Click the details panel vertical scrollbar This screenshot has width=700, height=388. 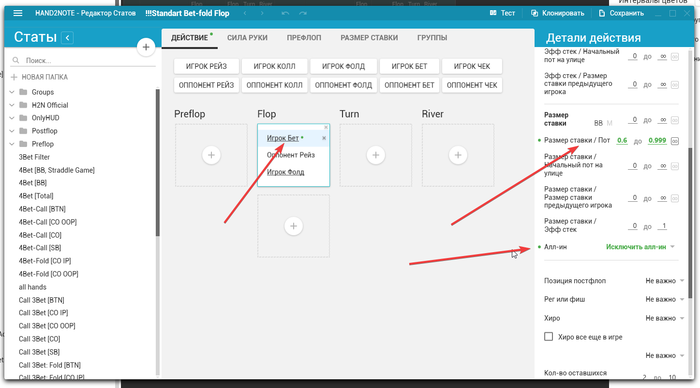[691, 223]
